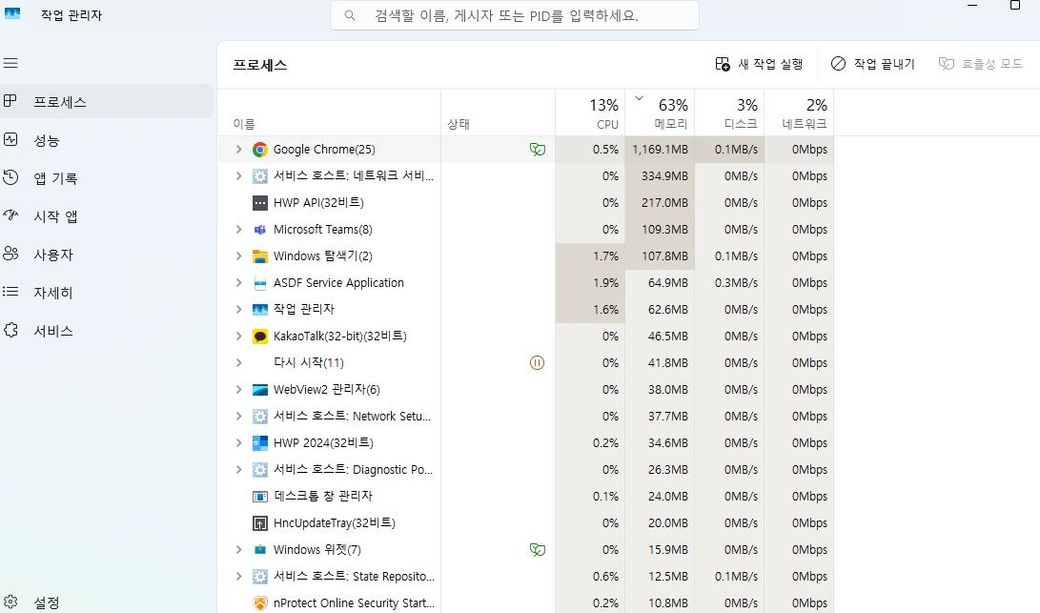Image resolution: width=1040 pixels, height=613 pixels.
Task: Switch to the 시작 앱 section
Action: (55, 216)
